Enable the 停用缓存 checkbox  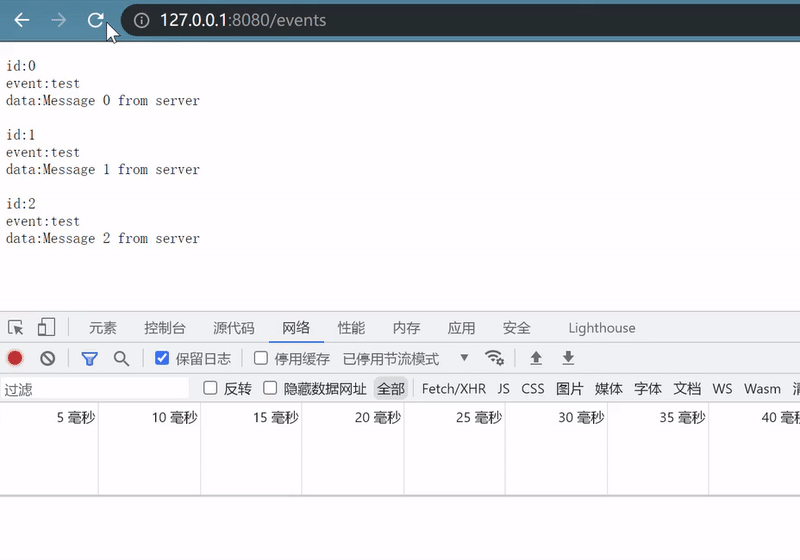click(261, 358)
